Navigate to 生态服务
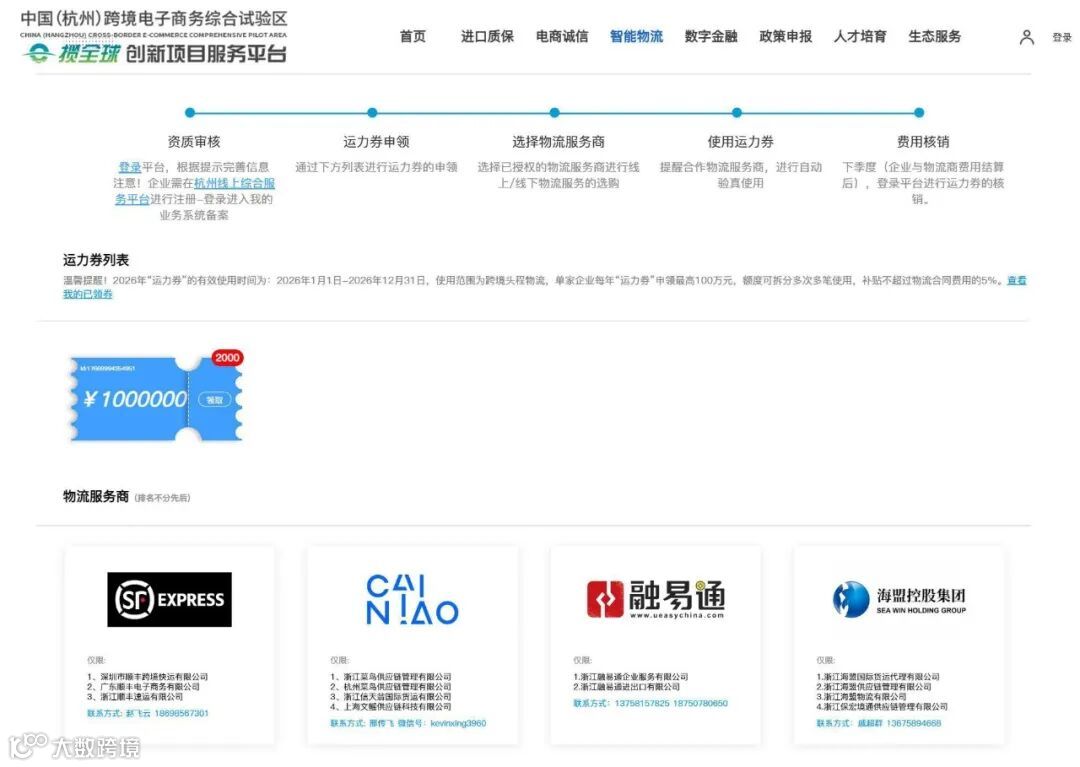Viewport: 1080px width, 767px height. click(934, 36)
